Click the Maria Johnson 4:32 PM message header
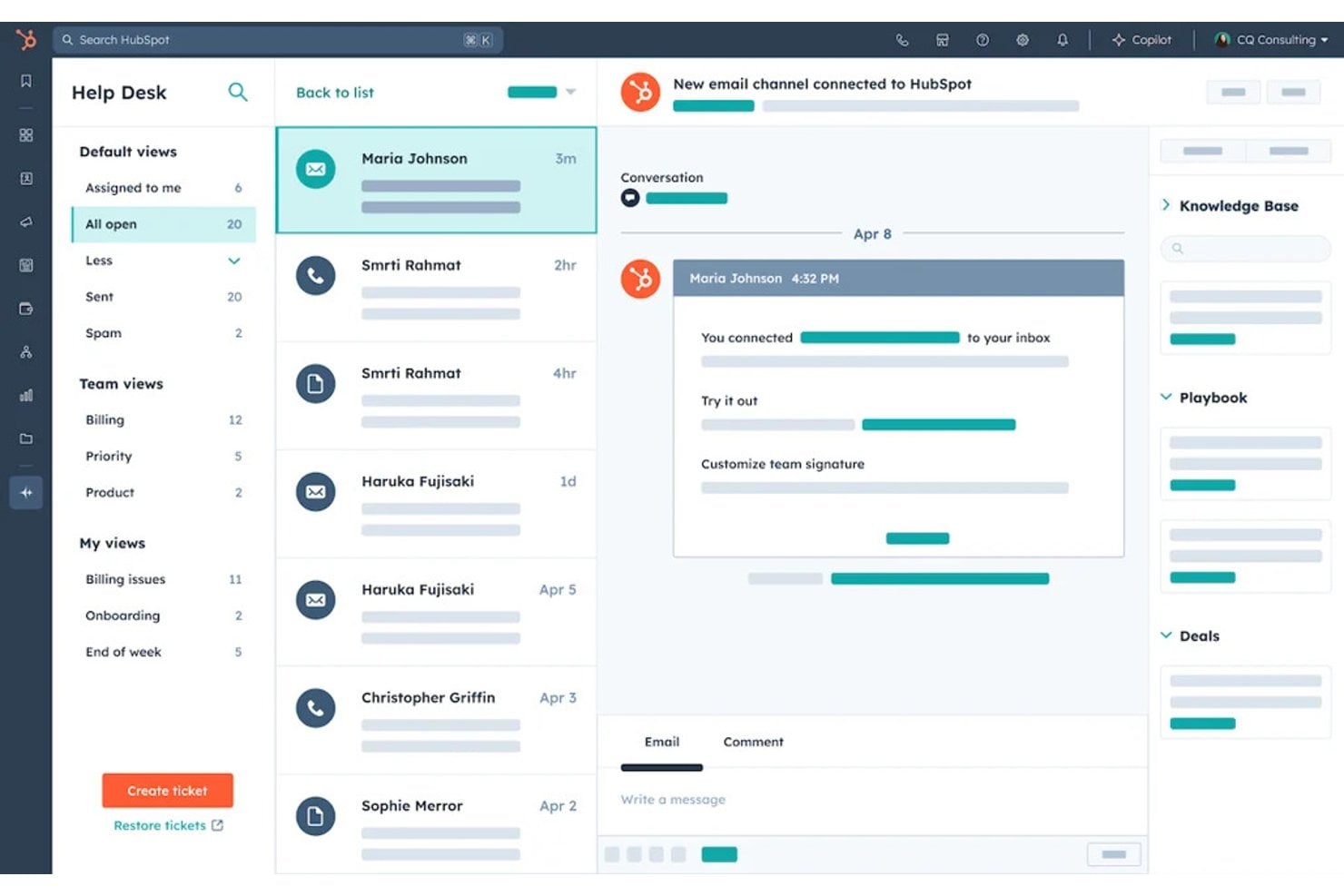 (898, 278)
